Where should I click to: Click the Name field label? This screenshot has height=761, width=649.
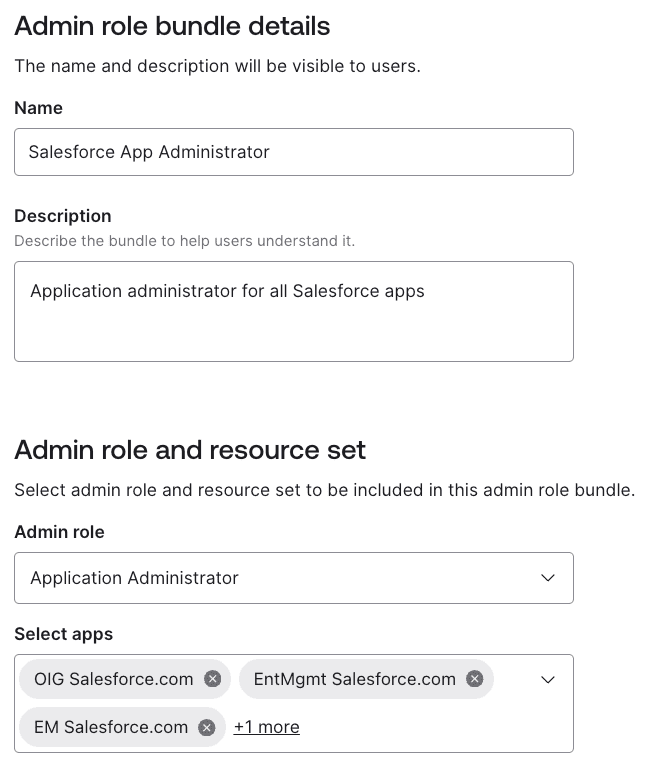pyautogui.click(x=38, y=108)
